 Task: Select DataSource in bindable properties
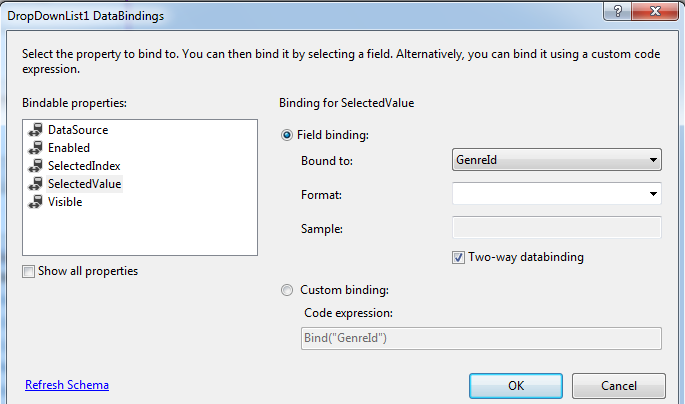coord(77,130)
